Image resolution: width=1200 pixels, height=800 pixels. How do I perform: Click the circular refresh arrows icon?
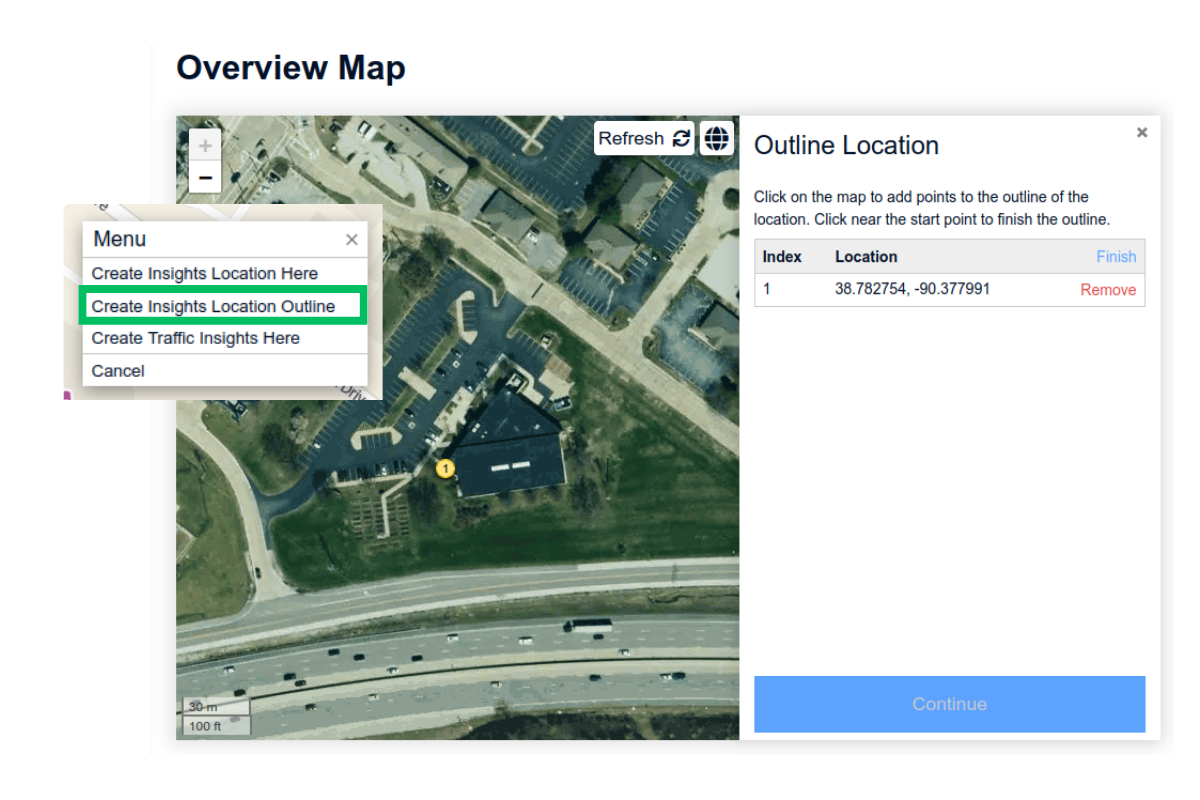(x=684, y=138)
